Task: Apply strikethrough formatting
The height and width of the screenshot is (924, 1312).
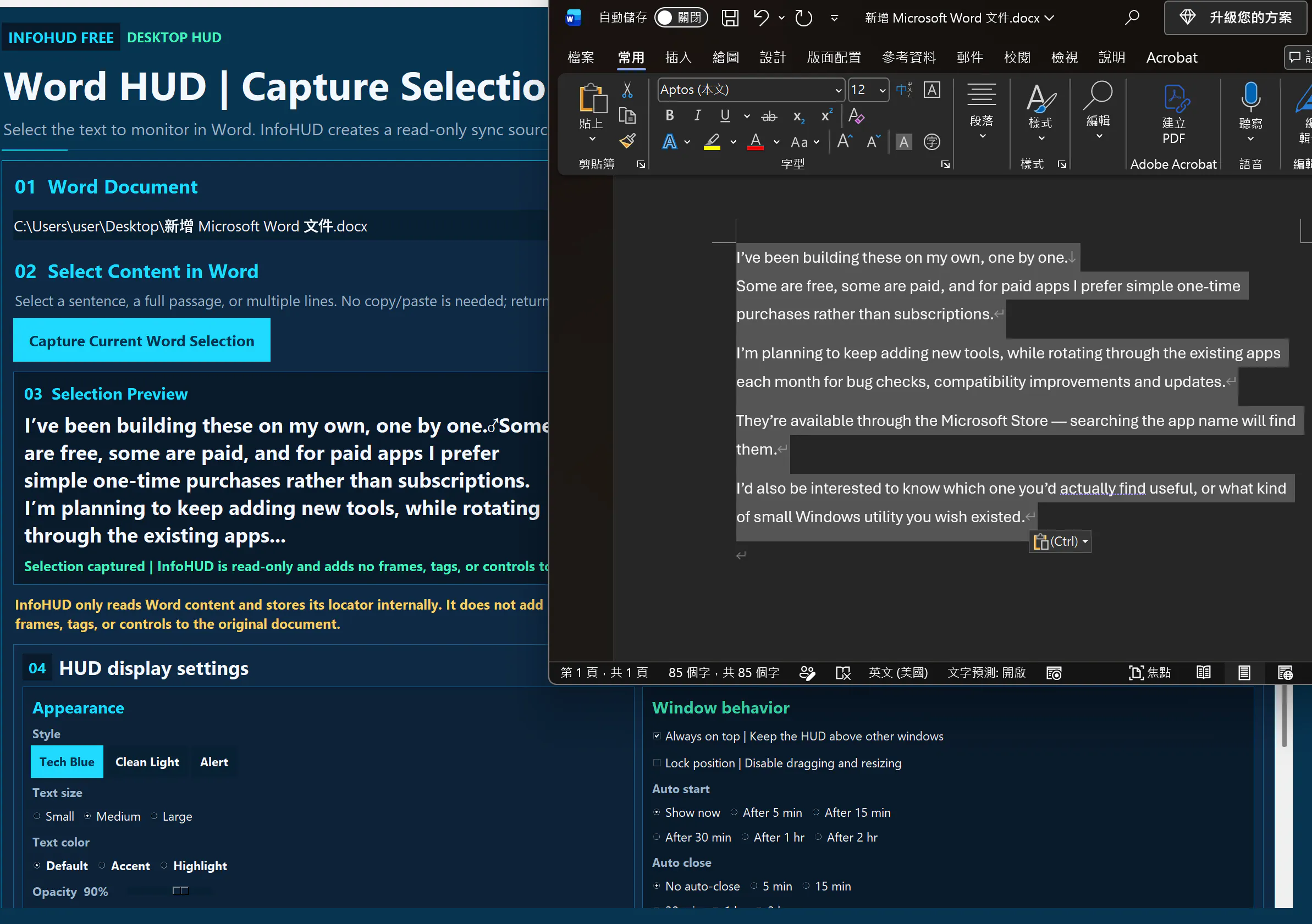Action: point(769,117)
